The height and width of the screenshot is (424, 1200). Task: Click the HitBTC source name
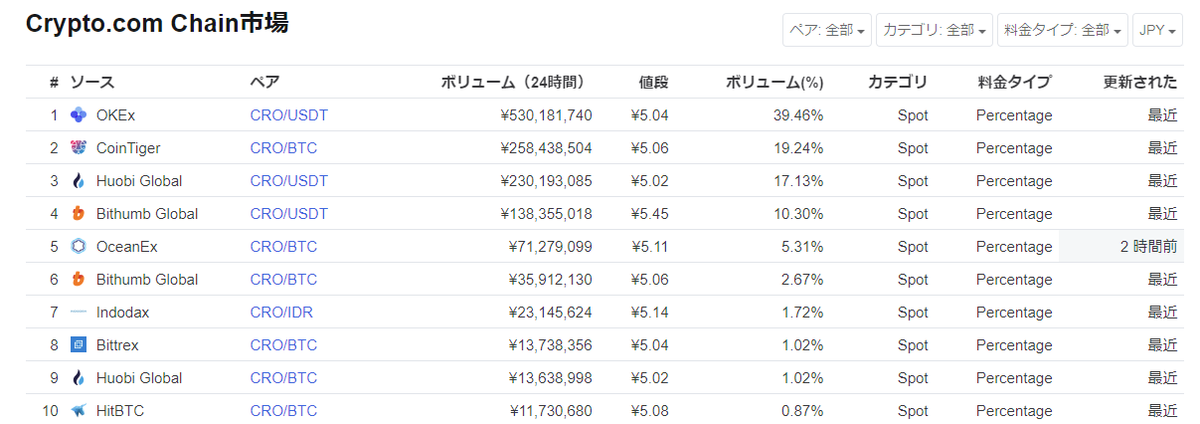coord(121,411)
